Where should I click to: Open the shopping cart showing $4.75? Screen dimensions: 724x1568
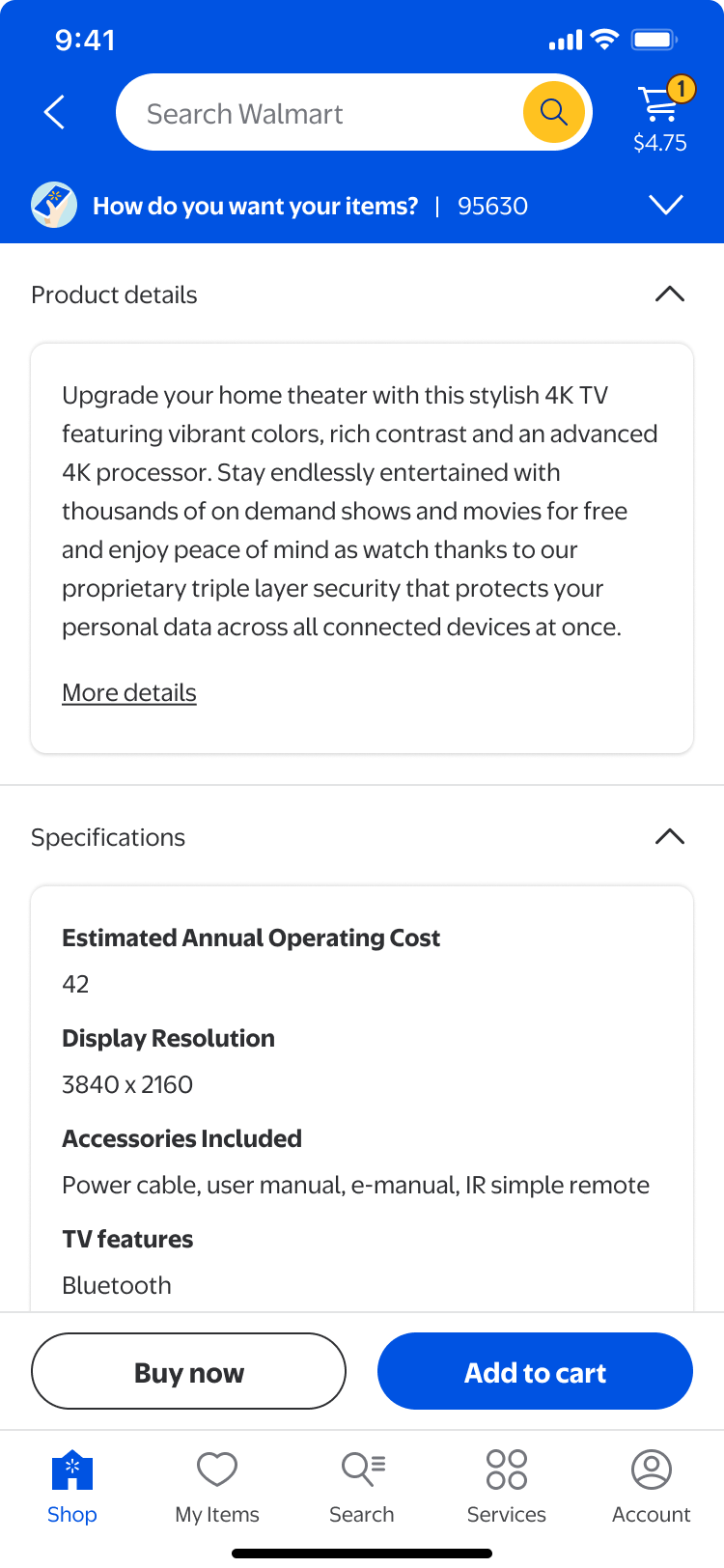tap(660, 116)
